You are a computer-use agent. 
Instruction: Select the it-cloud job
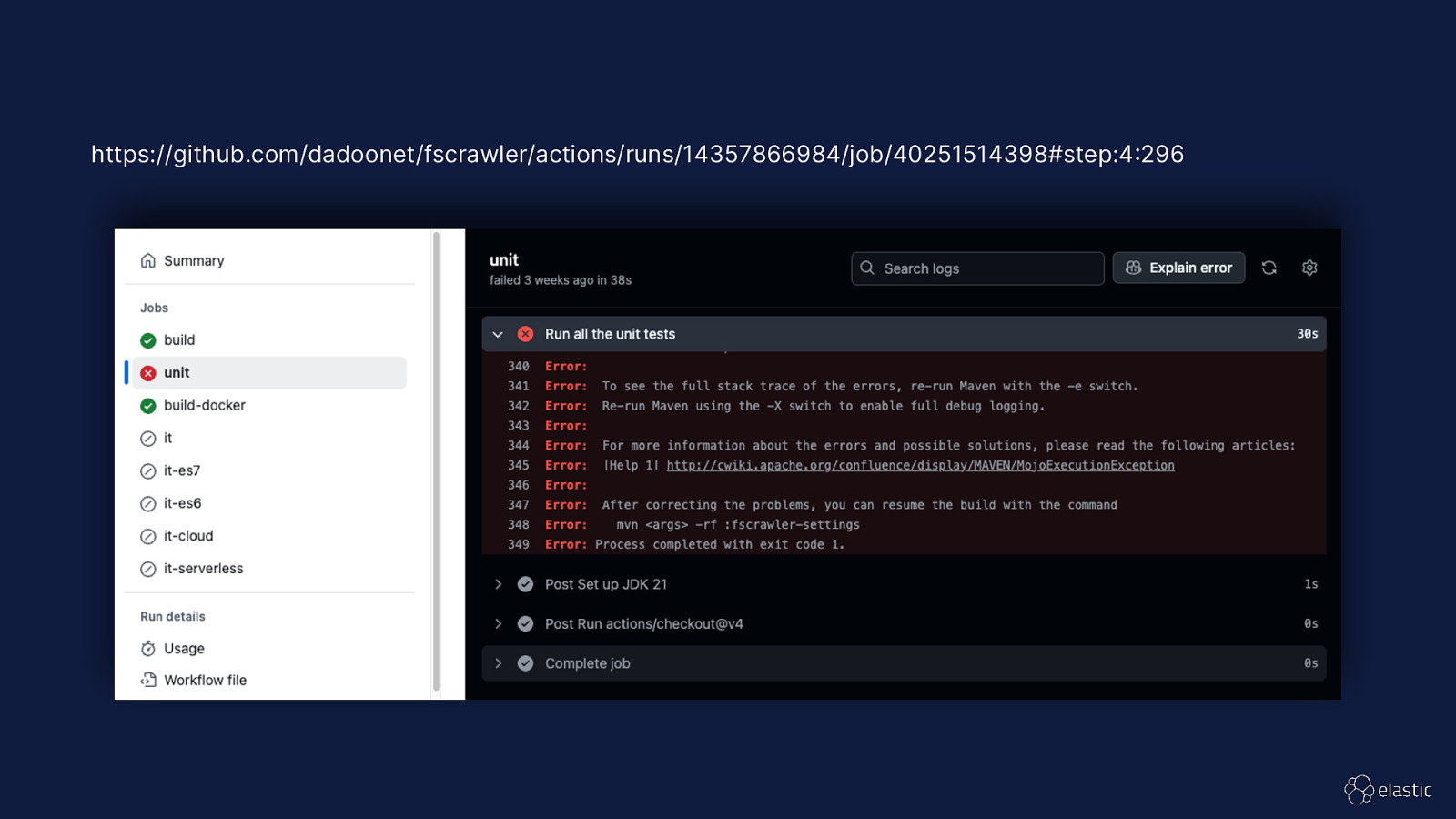[188, 536]
